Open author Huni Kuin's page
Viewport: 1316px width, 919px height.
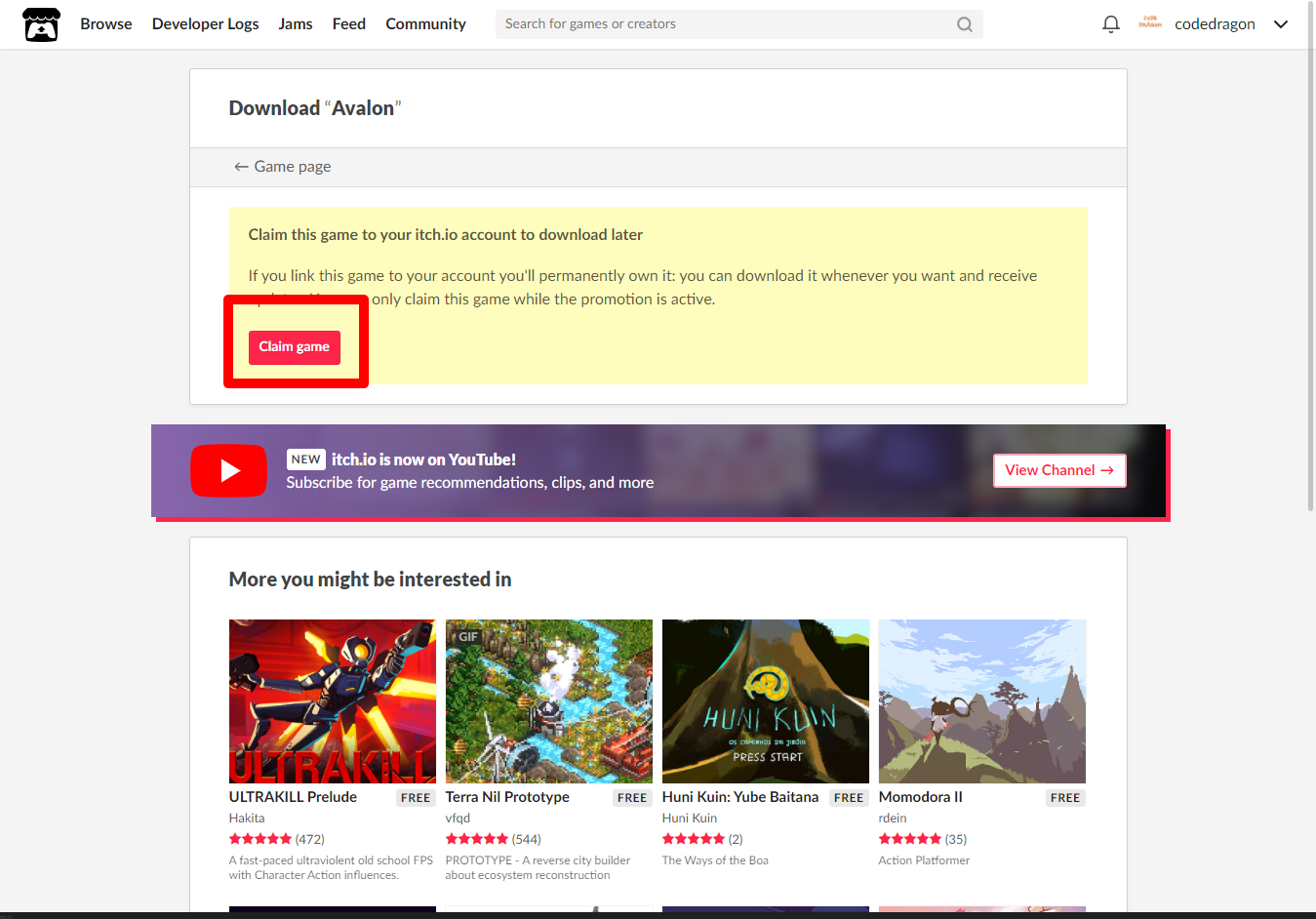690,819
